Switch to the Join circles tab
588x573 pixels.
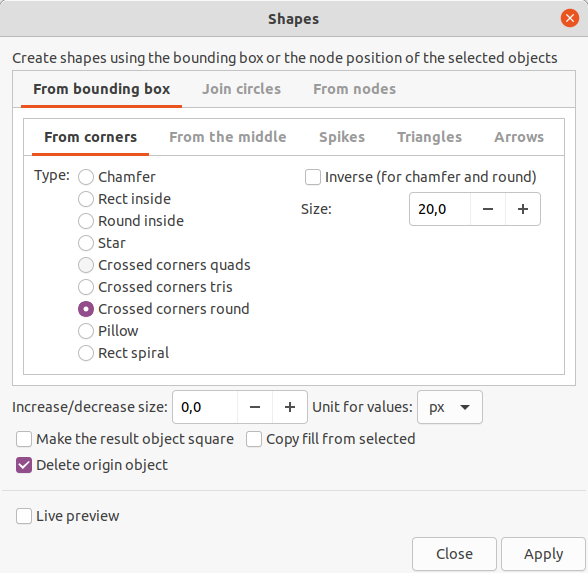click(x=242, y=89)
